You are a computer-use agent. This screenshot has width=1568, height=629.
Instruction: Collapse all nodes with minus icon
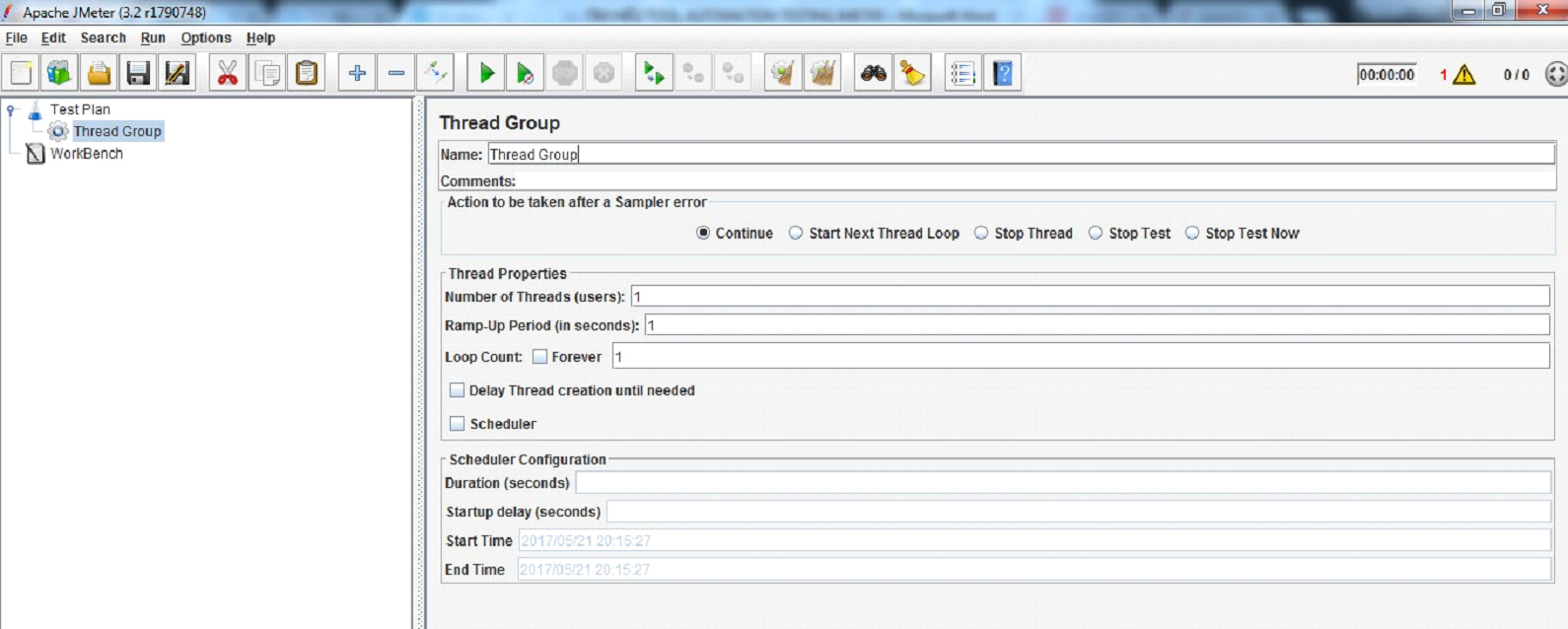pos(396,73)
